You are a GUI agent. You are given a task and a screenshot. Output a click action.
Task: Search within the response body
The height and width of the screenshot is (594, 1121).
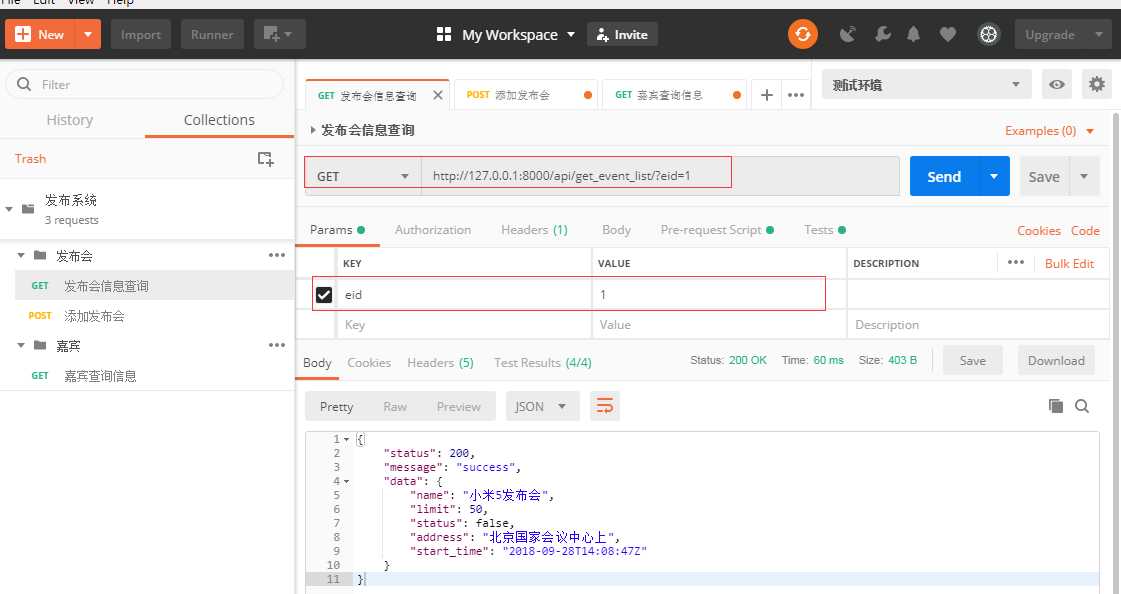[1082, 406]
